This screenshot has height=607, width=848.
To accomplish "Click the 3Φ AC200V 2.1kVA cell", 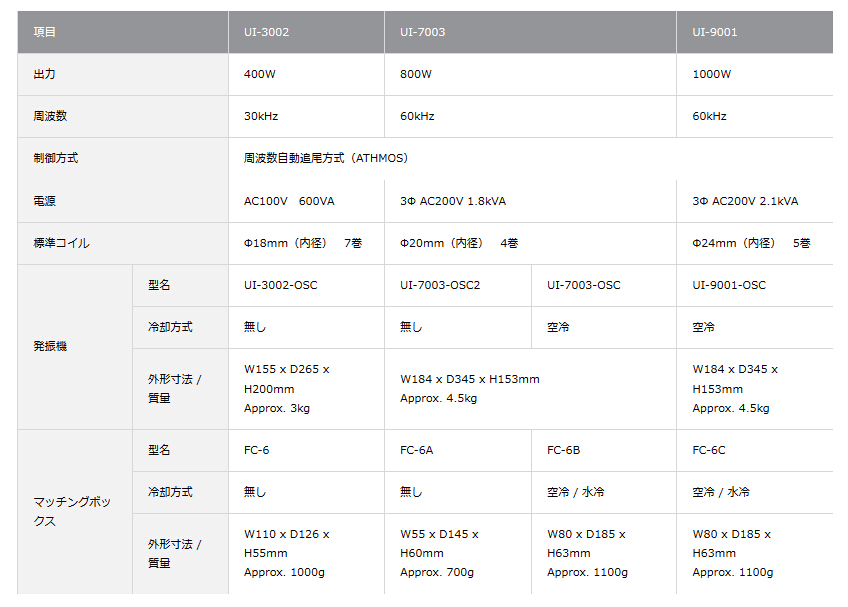I will [745, 201].
